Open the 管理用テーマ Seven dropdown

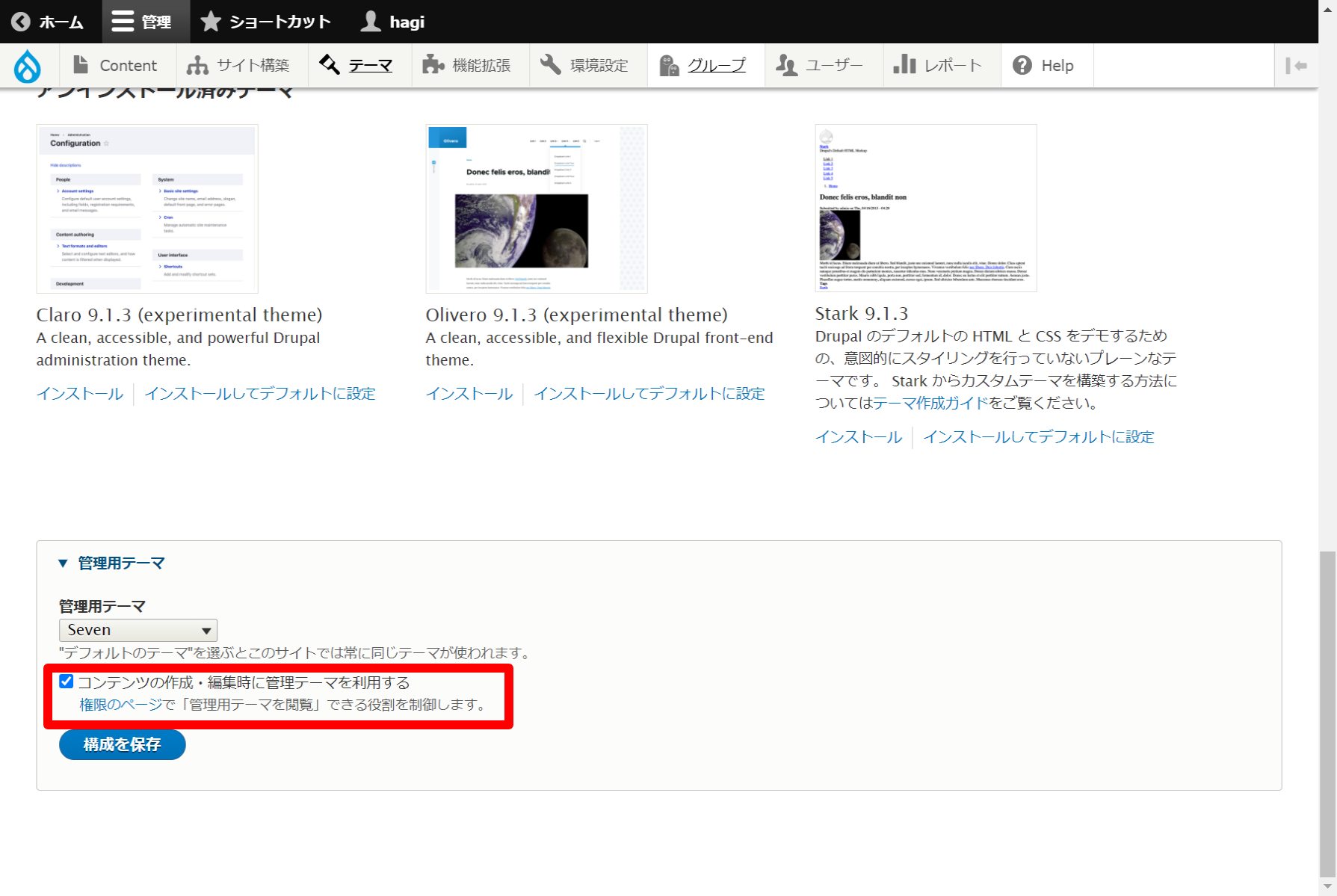point(138,630)
